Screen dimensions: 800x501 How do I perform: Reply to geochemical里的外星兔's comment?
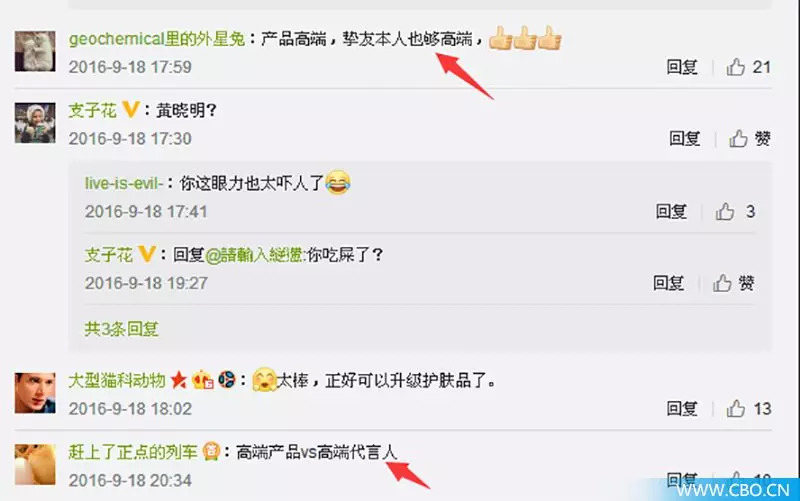point(682,67)
